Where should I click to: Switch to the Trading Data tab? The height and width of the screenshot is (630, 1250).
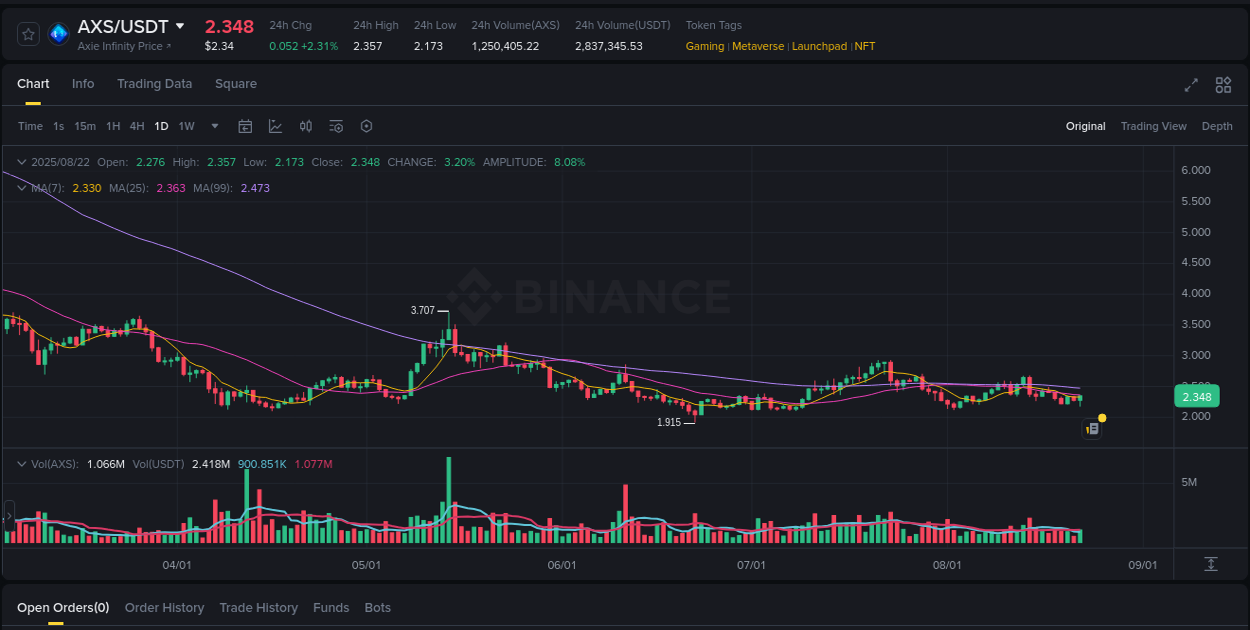[x=154, y=84]
